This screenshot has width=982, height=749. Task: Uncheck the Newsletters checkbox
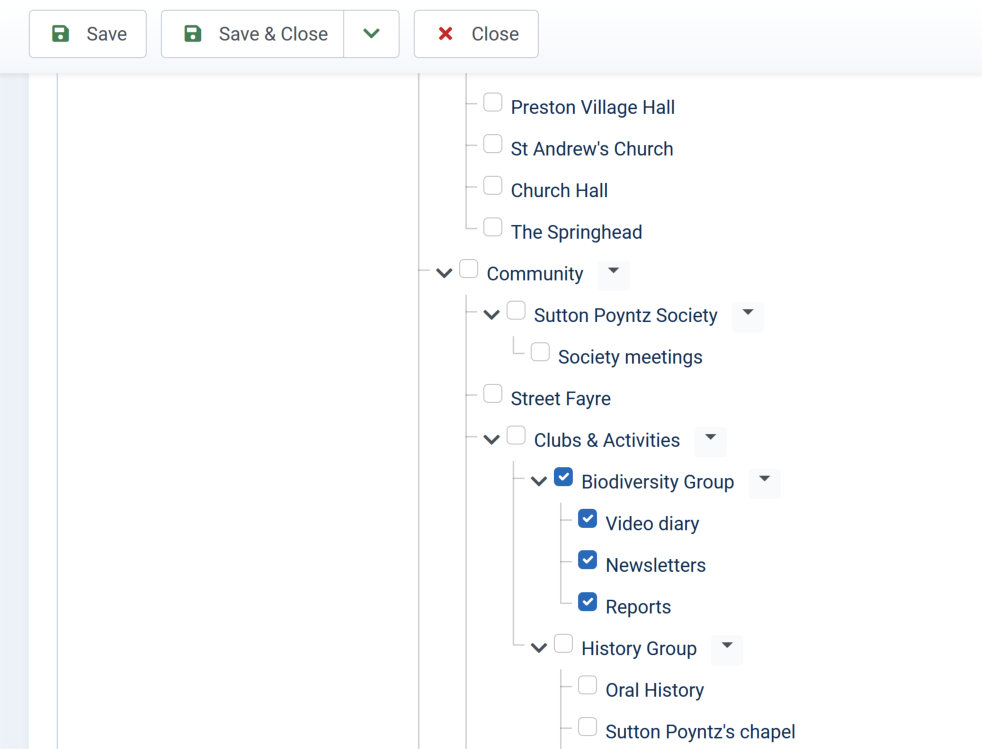pos(587,560)
